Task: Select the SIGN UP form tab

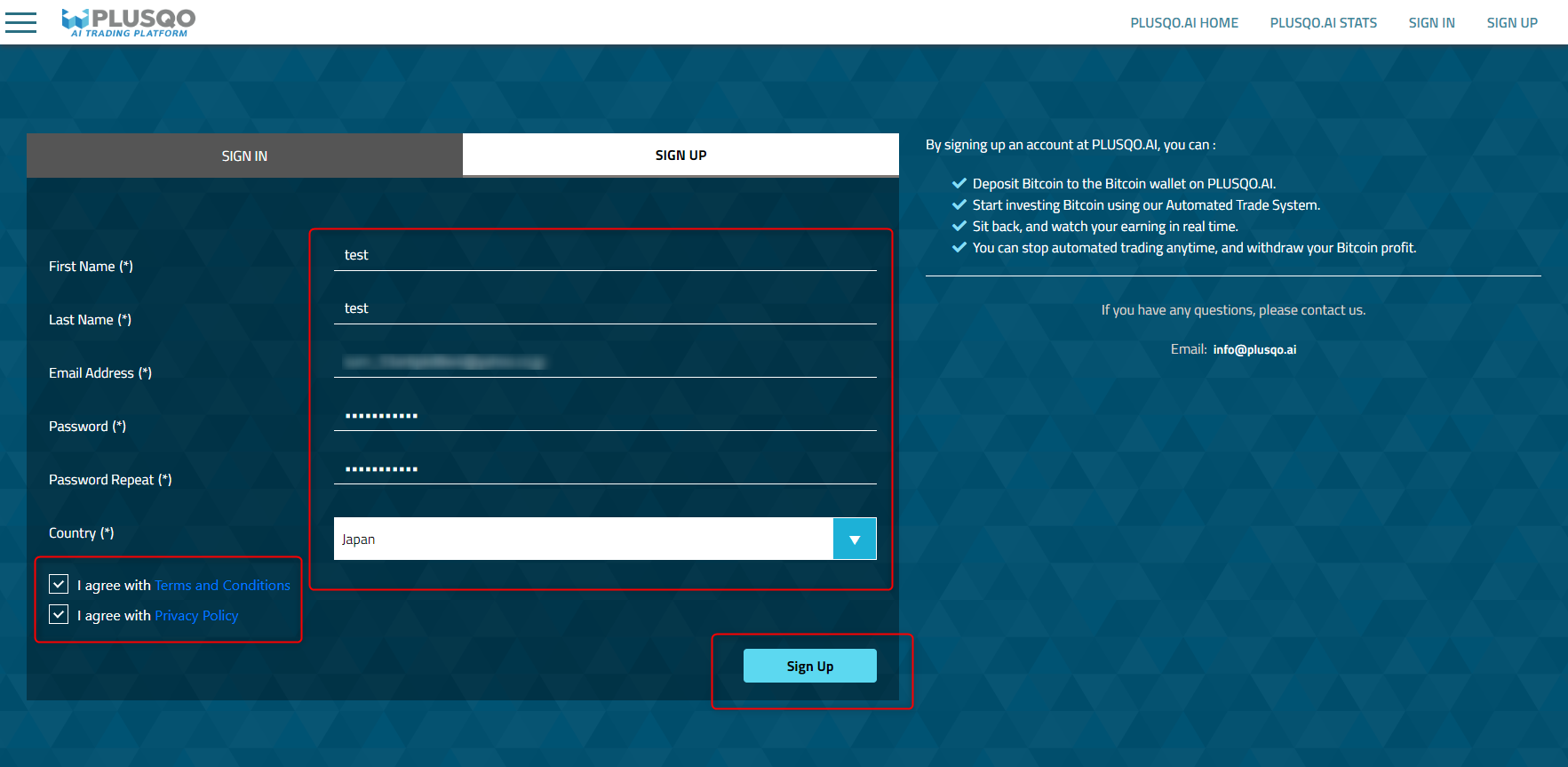Action: [x=681, y=155]
